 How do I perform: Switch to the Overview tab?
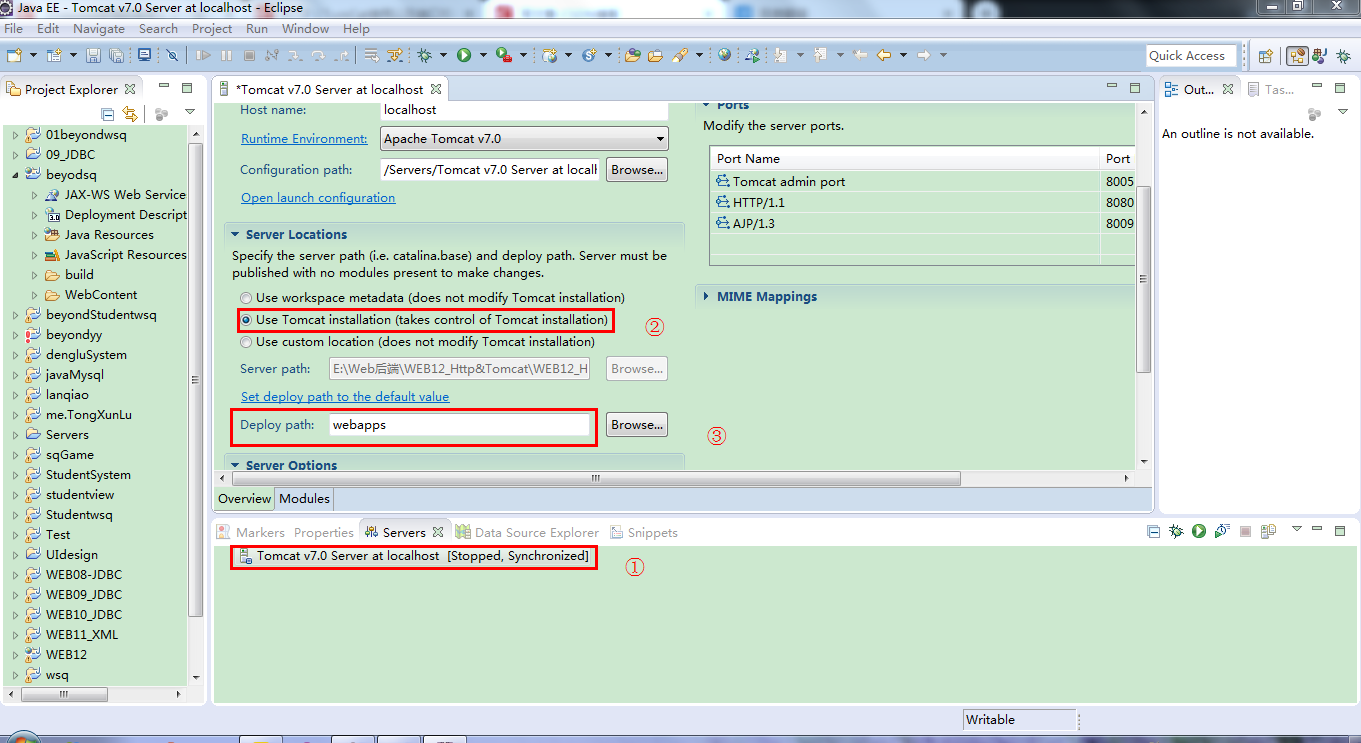[244, 498]
